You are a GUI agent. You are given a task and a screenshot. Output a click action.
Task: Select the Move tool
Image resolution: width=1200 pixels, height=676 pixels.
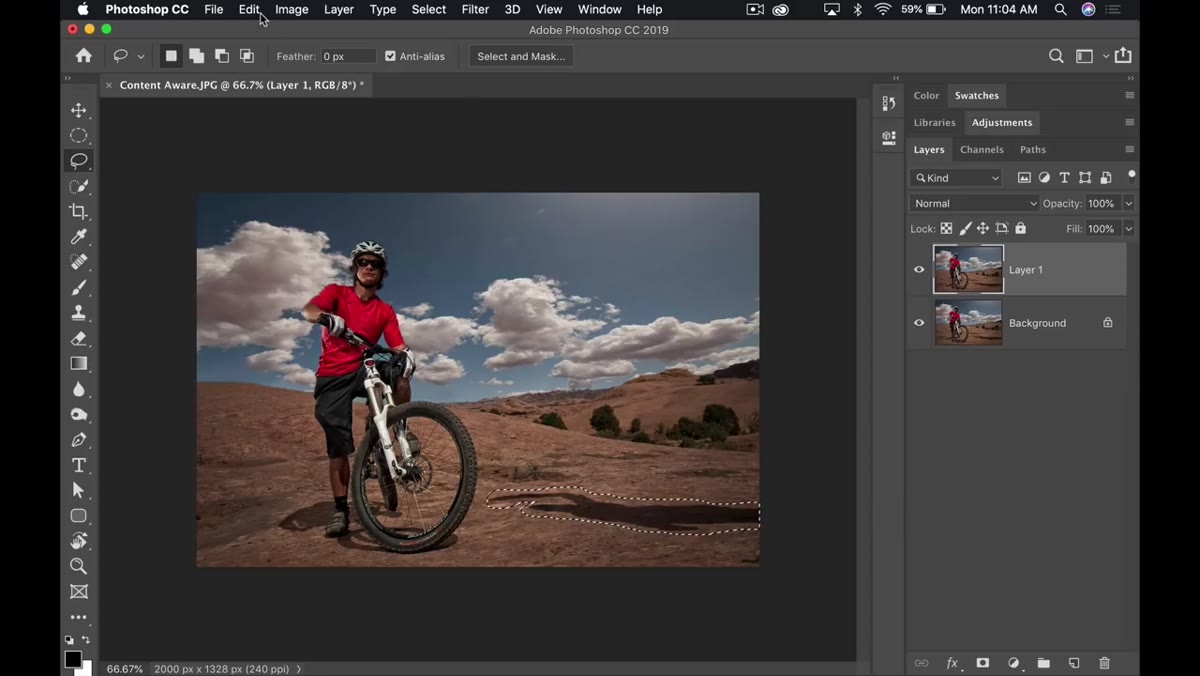78,110
